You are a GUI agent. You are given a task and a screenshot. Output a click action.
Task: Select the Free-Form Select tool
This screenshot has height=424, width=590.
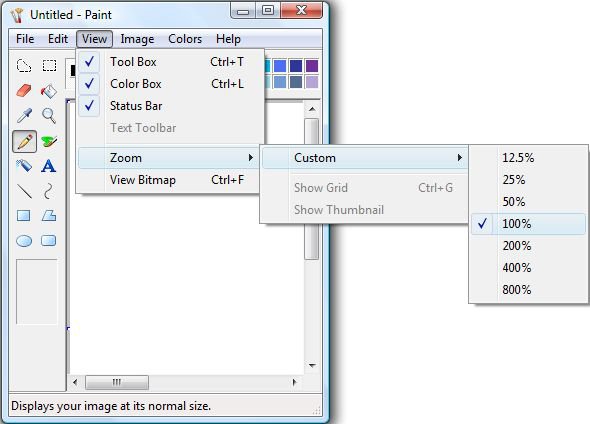pyautogui.click(x=24, y=66)
